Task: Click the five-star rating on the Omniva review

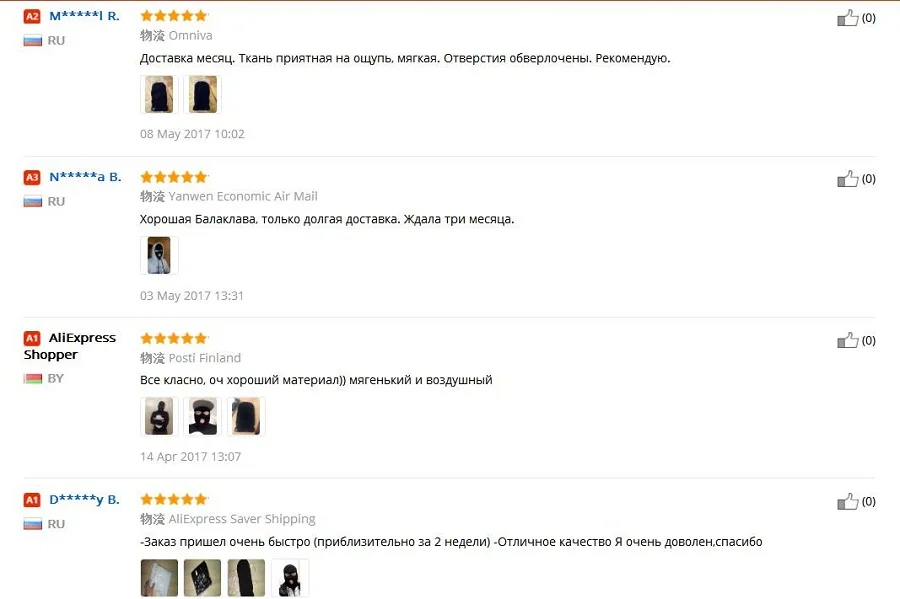Action: click(174, 16)
